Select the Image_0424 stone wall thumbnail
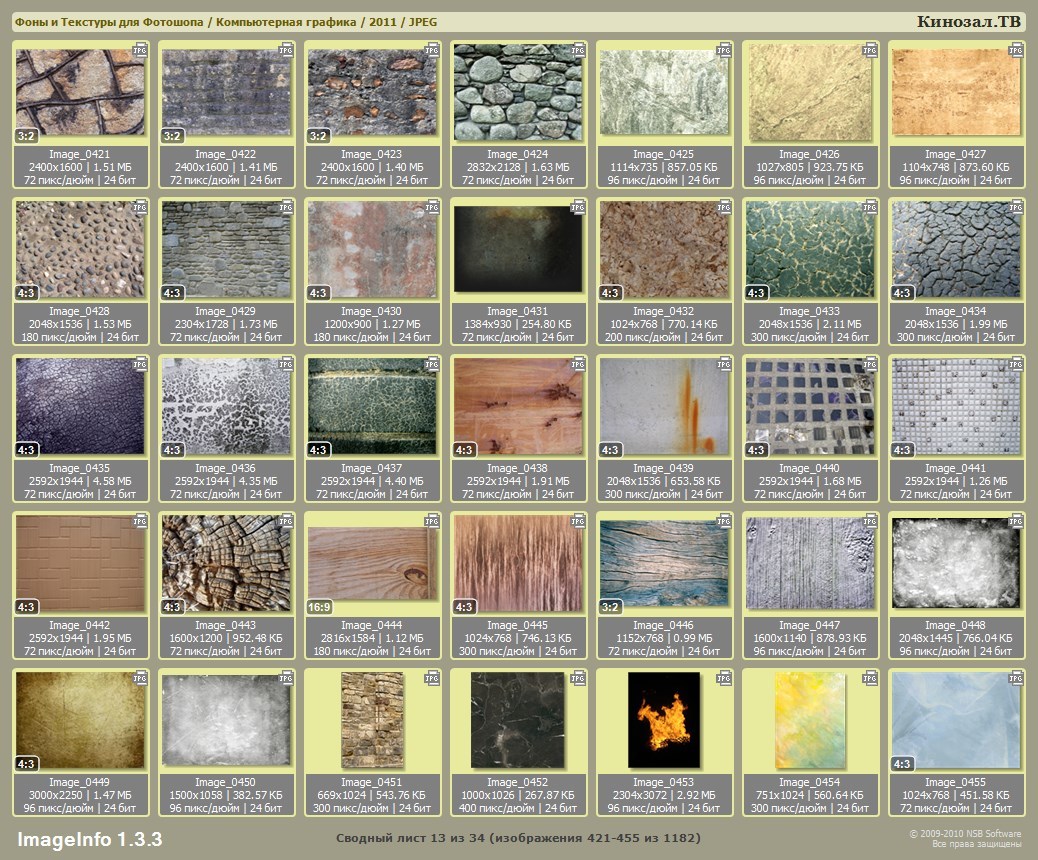 [518, 92]
